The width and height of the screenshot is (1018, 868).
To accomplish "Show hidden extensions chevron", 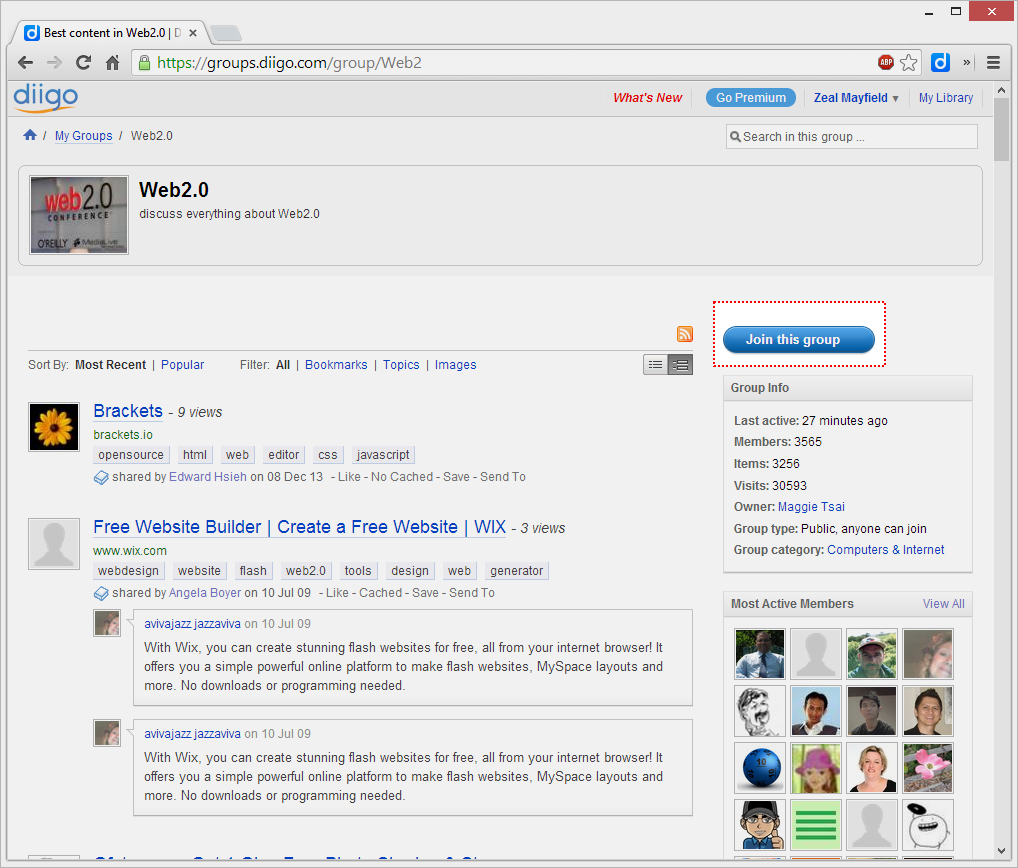I will pyautogui.click(x=967, y=62).
